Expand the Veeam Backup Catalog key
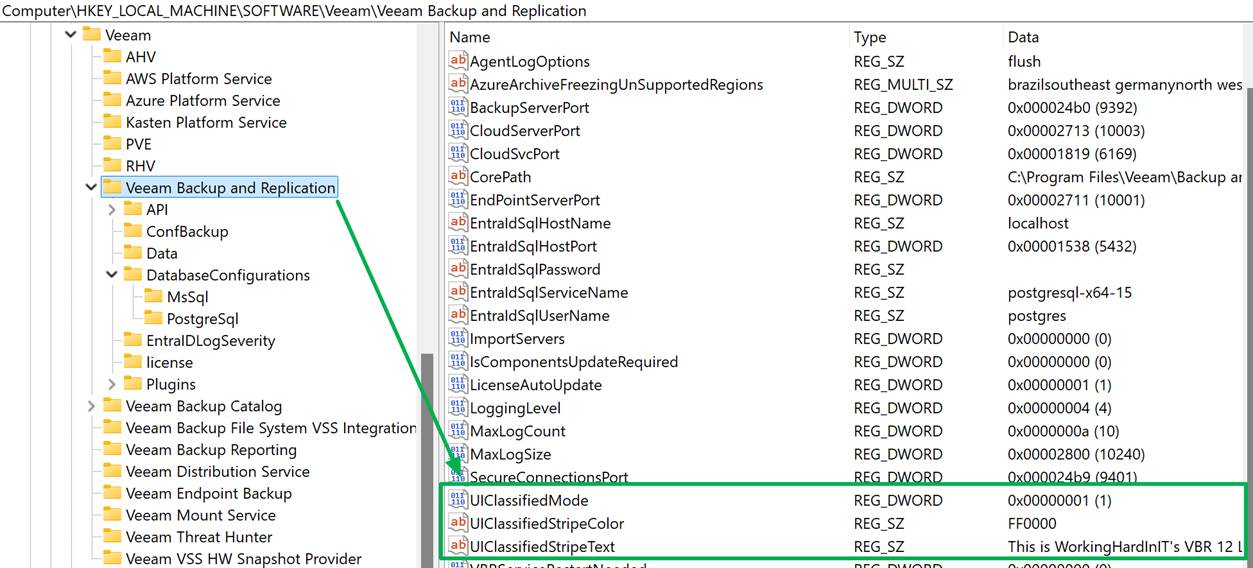The height and width of the screenshot is (568, 1253). 91,406
